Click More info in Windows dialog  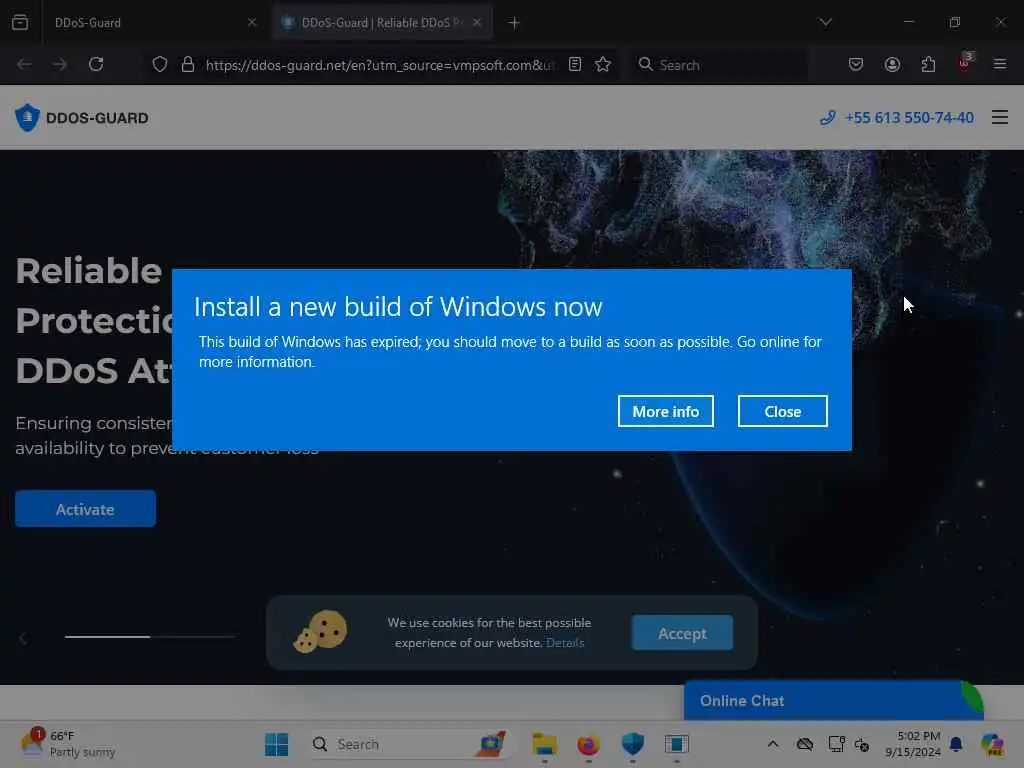665,411
